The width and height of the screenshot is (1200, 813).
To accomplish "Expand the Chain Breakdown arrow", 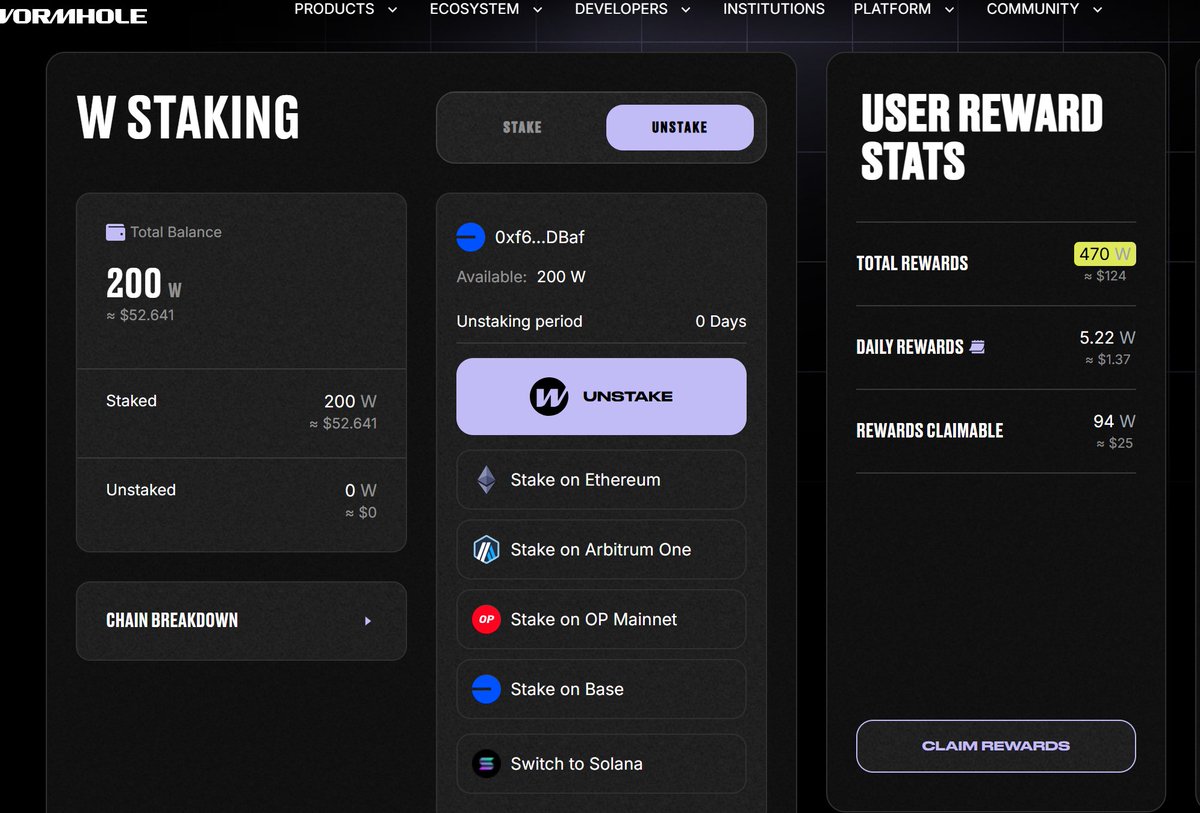I will 368,621.
